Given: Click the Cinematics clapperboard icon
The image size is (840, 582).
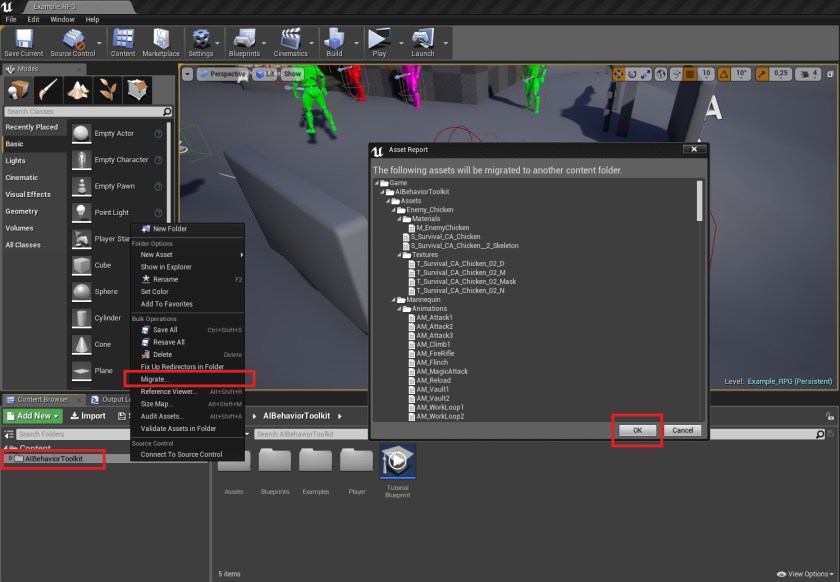Looking at the screenshot, I should pos(290,40).
